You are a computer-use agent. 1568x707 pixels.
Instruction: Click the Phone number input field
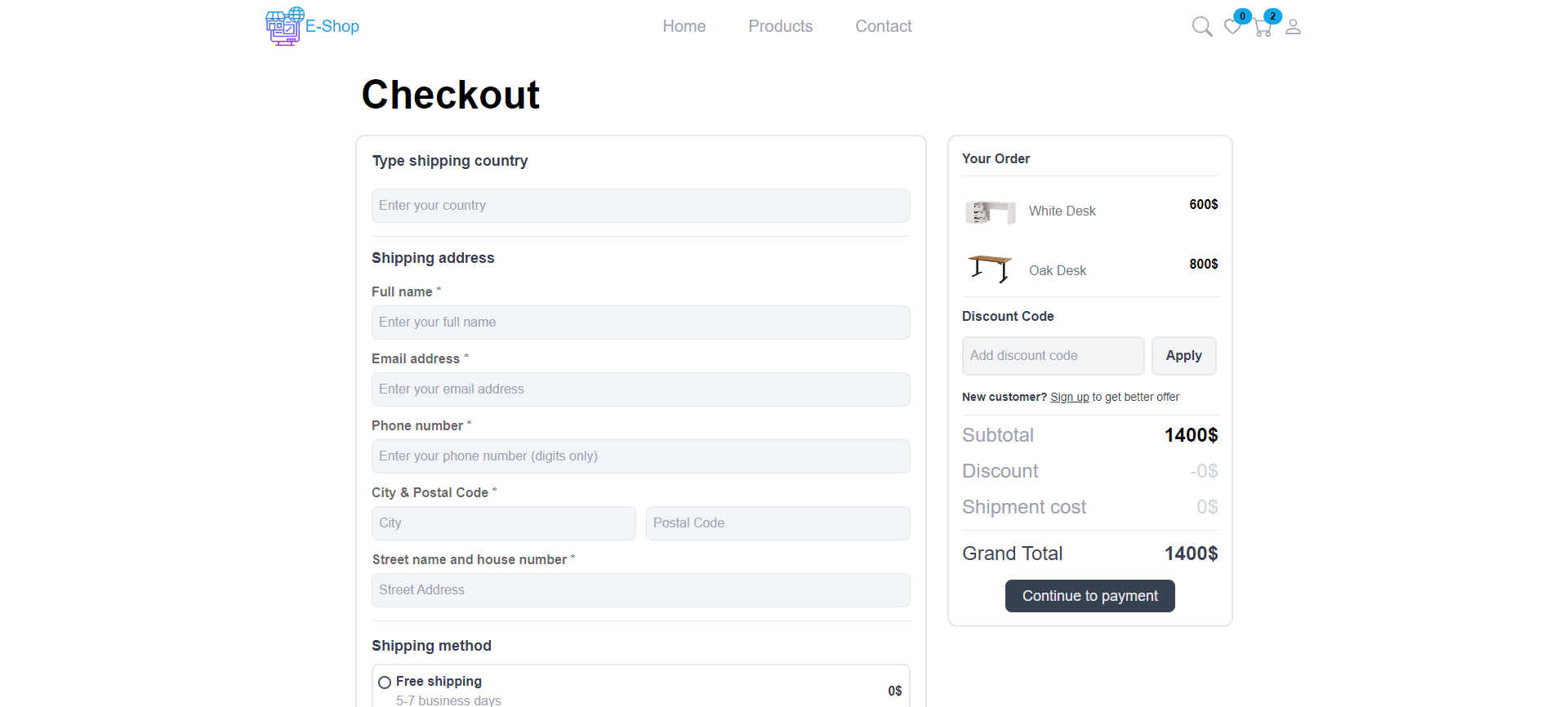point(640,456)
